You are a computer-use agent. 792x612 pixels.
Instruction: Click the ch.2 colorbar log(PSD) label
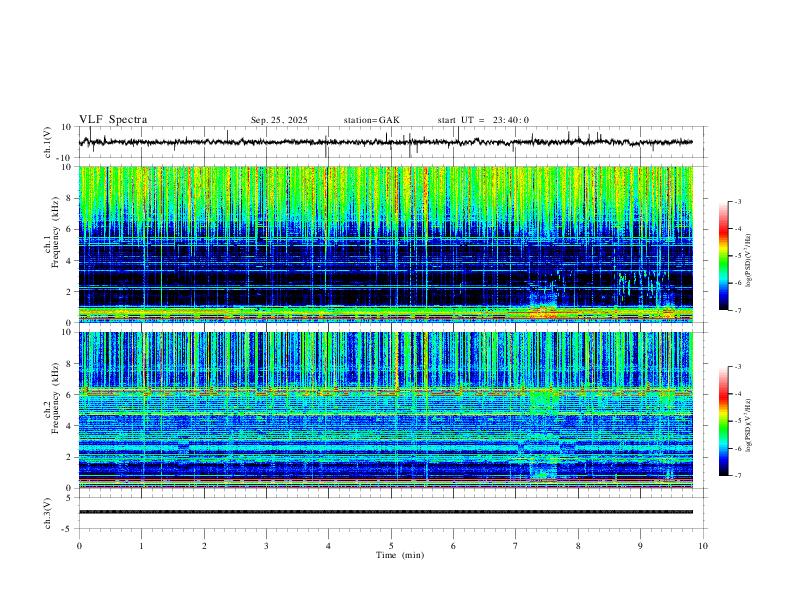[748, 425]
